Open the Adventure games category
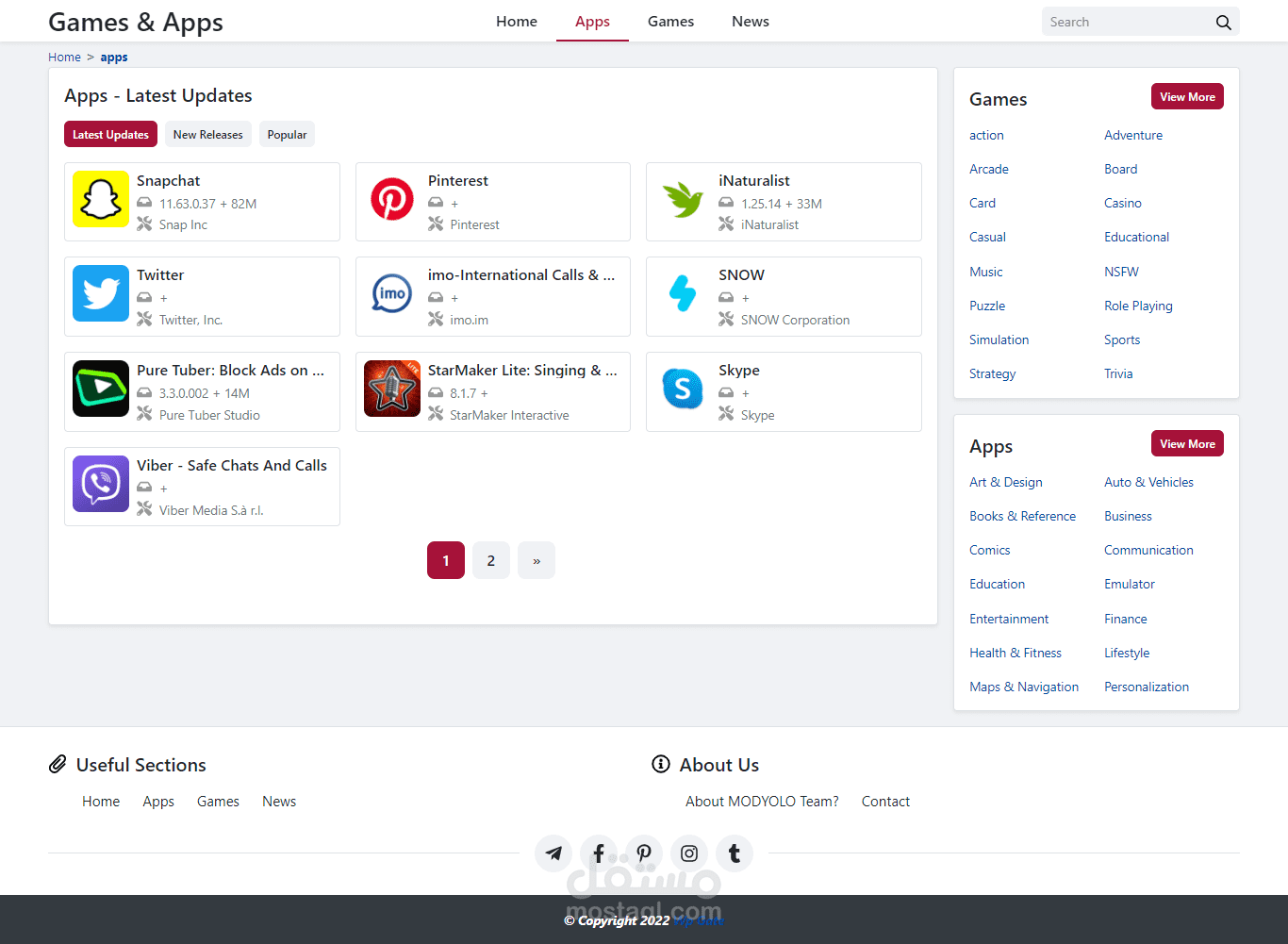The height and width of the screenshot is (944, 1288). click(1133, 135)
